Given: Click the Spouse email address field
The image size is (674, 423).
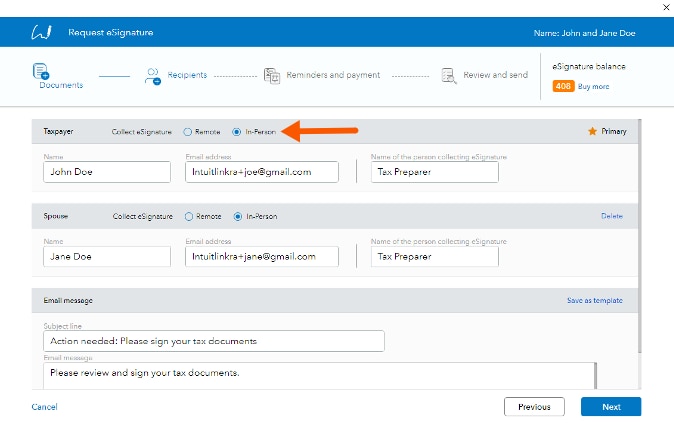Looking at the screenshot, I should click(262, 257).
